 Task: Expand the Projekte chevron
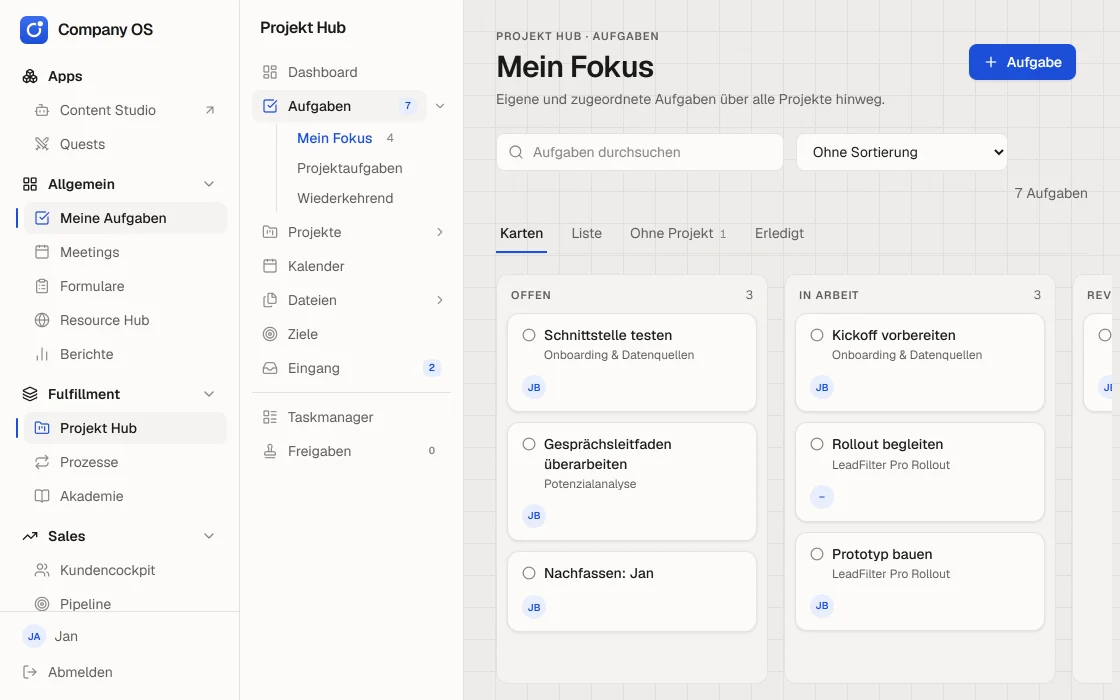440,232
